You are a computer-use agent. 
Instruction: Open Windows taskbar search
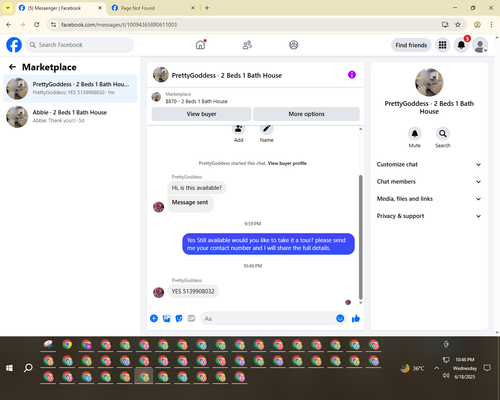point(28,368)
